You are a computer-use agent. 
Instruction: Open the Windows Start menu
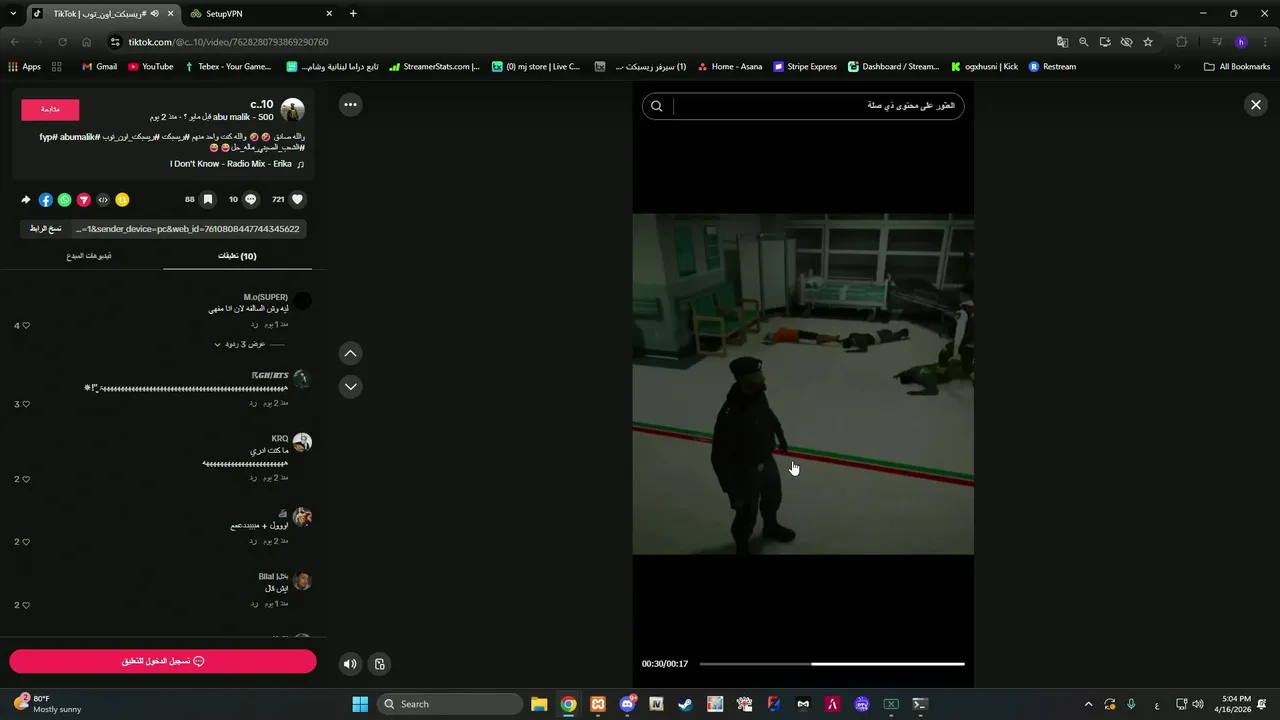coord(360,704)
